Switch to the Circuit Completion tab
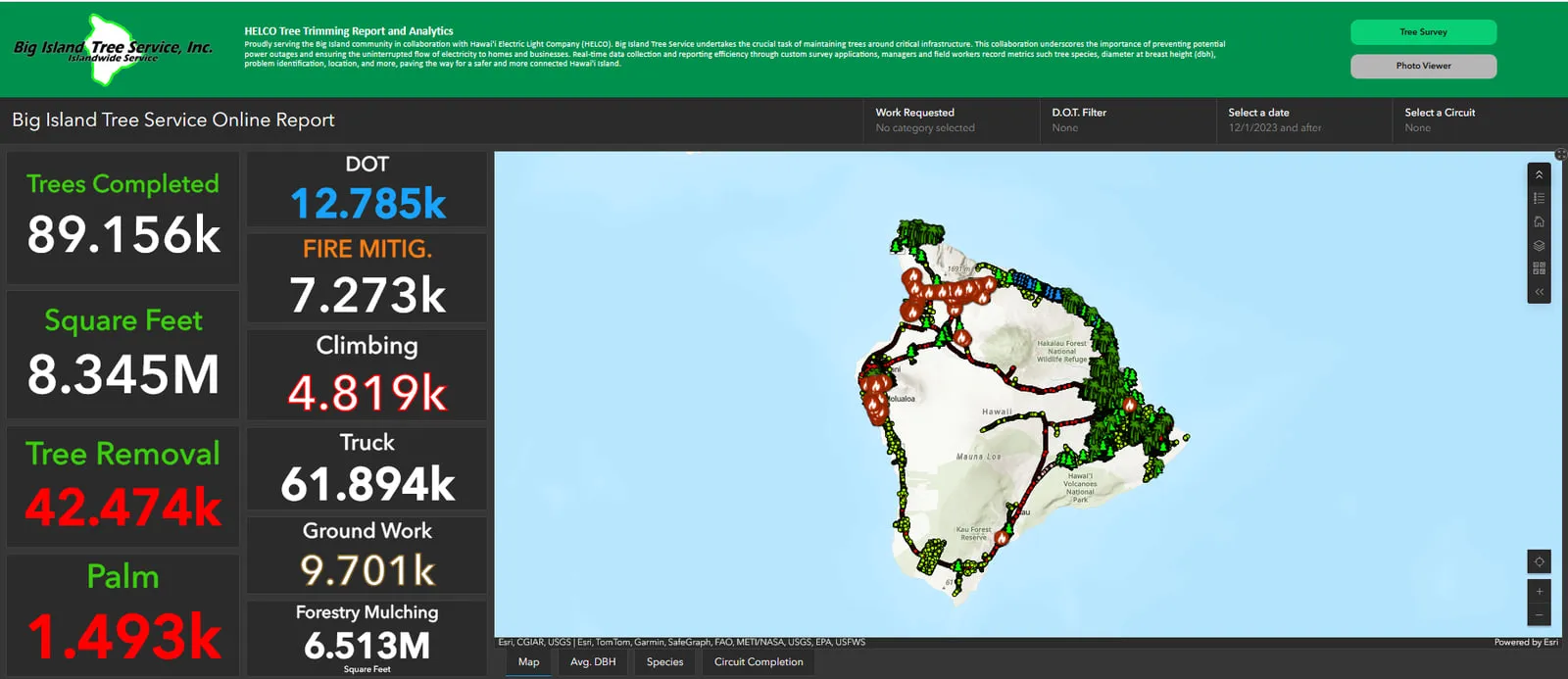Image resolution: width=1568 pixels, height=679 pixels. 759,662
